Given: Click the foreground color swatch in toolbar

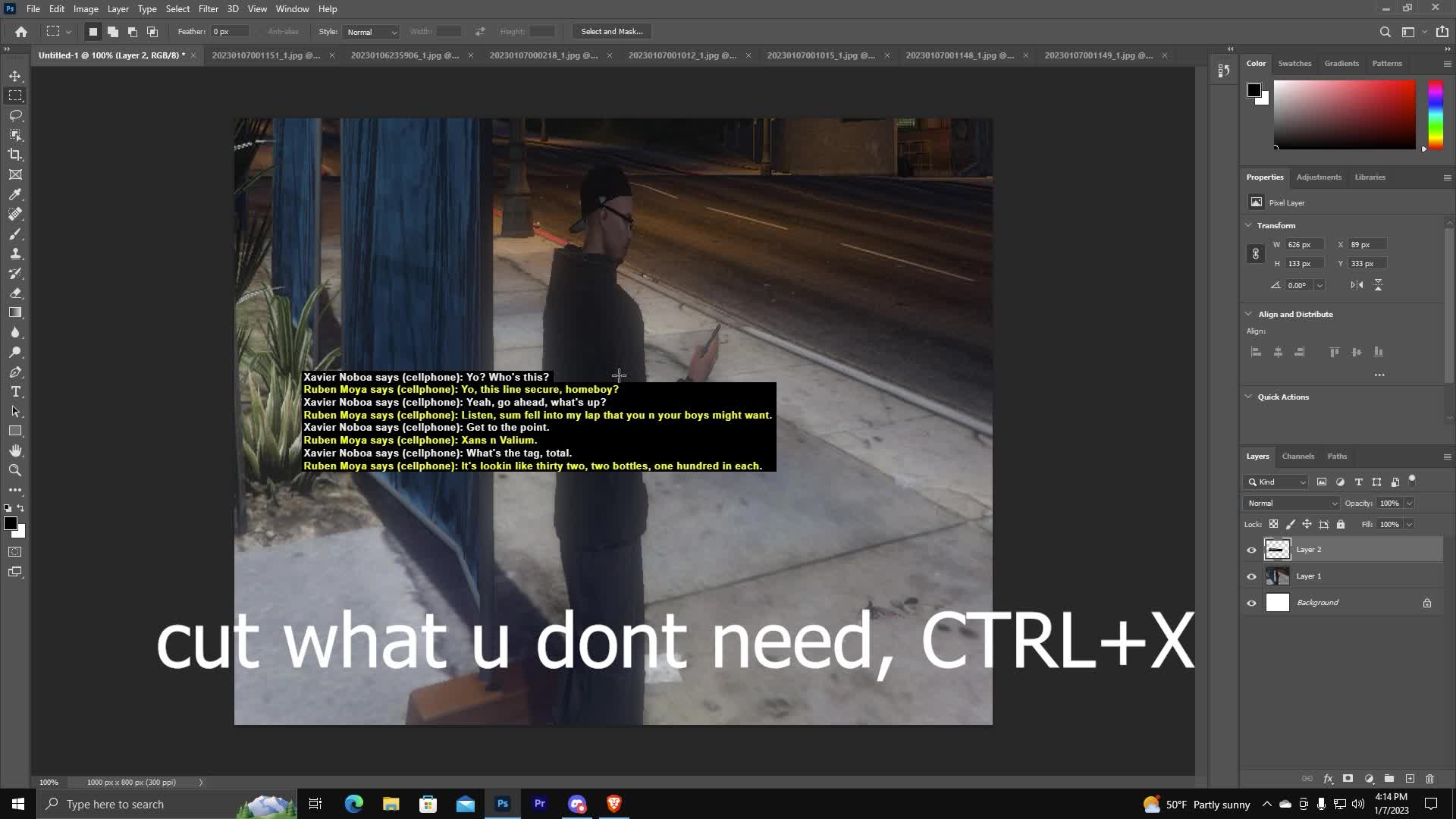Looking at the screenshot, I should click(10, 523).
